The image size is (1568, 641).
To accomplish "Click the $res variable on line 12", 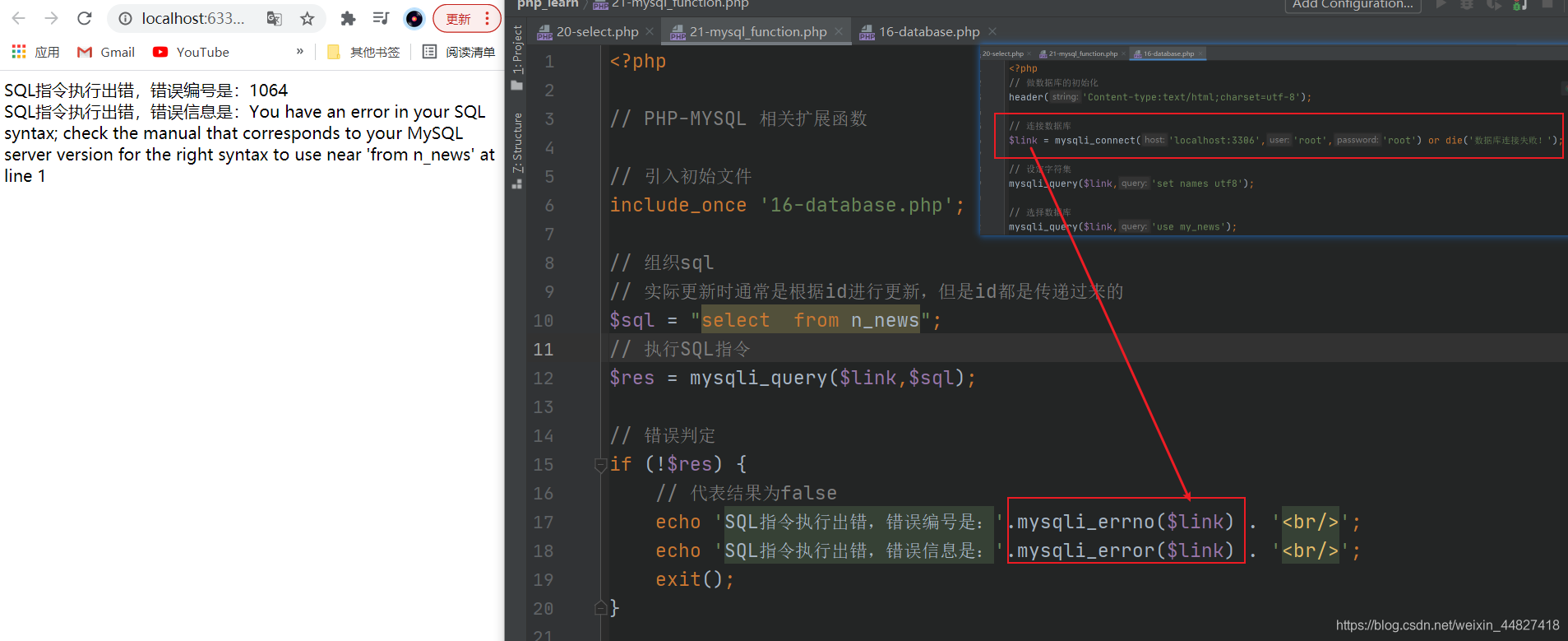I will (x=632, y=379).
